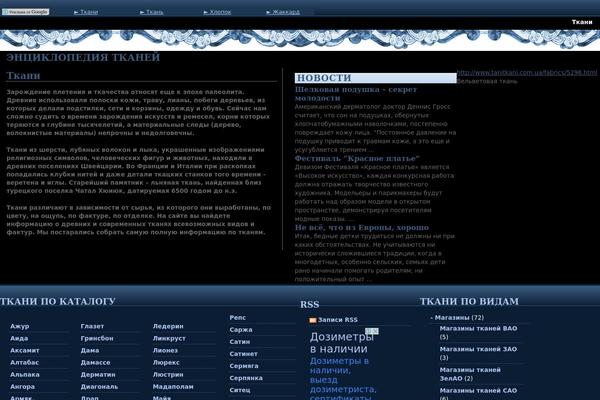This screenshot has height=400, width=600.
Task: Click the 'Ткани' article heading
Action: click(23, 75)
